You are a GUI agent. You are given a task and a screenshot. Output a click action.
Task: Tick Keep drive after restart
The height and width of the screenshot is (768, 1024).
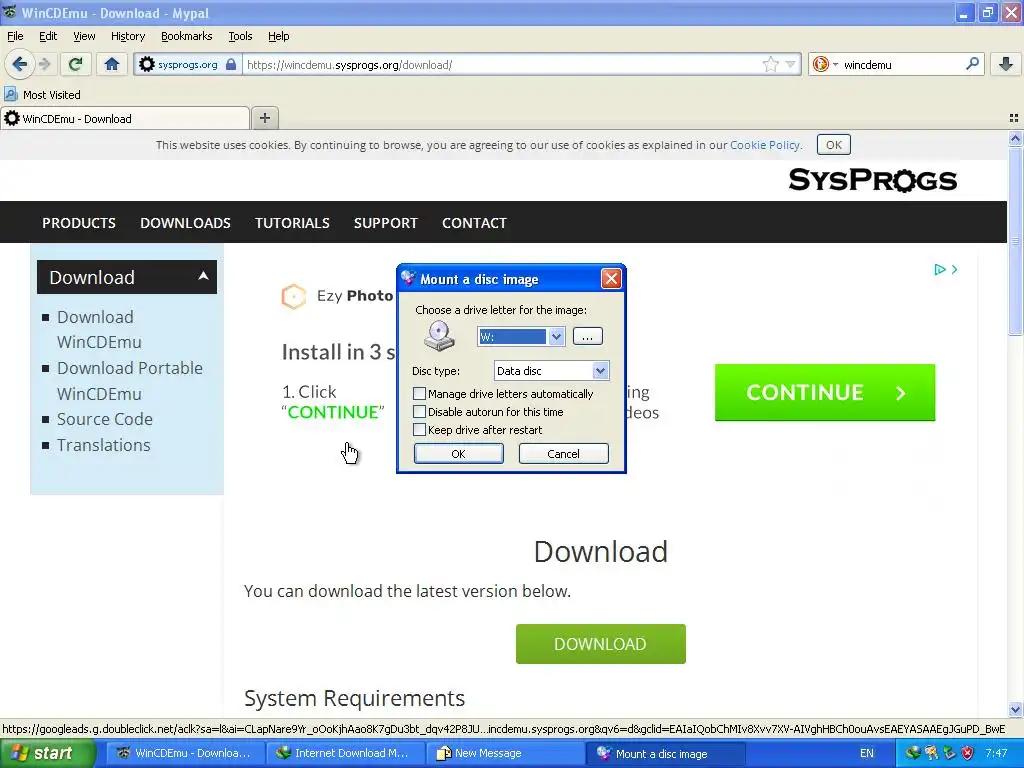tap(419, 430)
